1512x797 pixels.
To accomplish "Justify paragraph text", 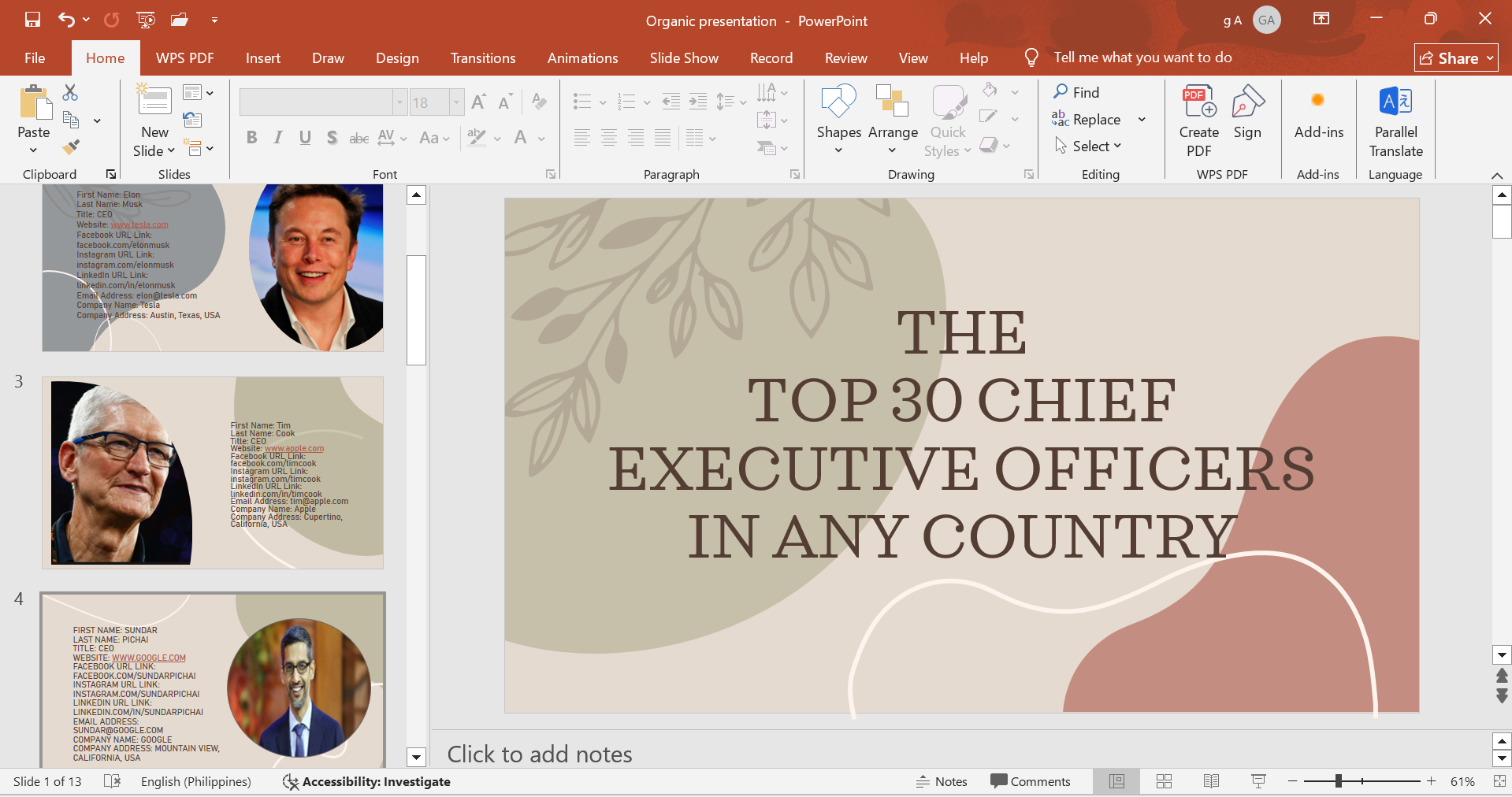I will tap(663, 138).
